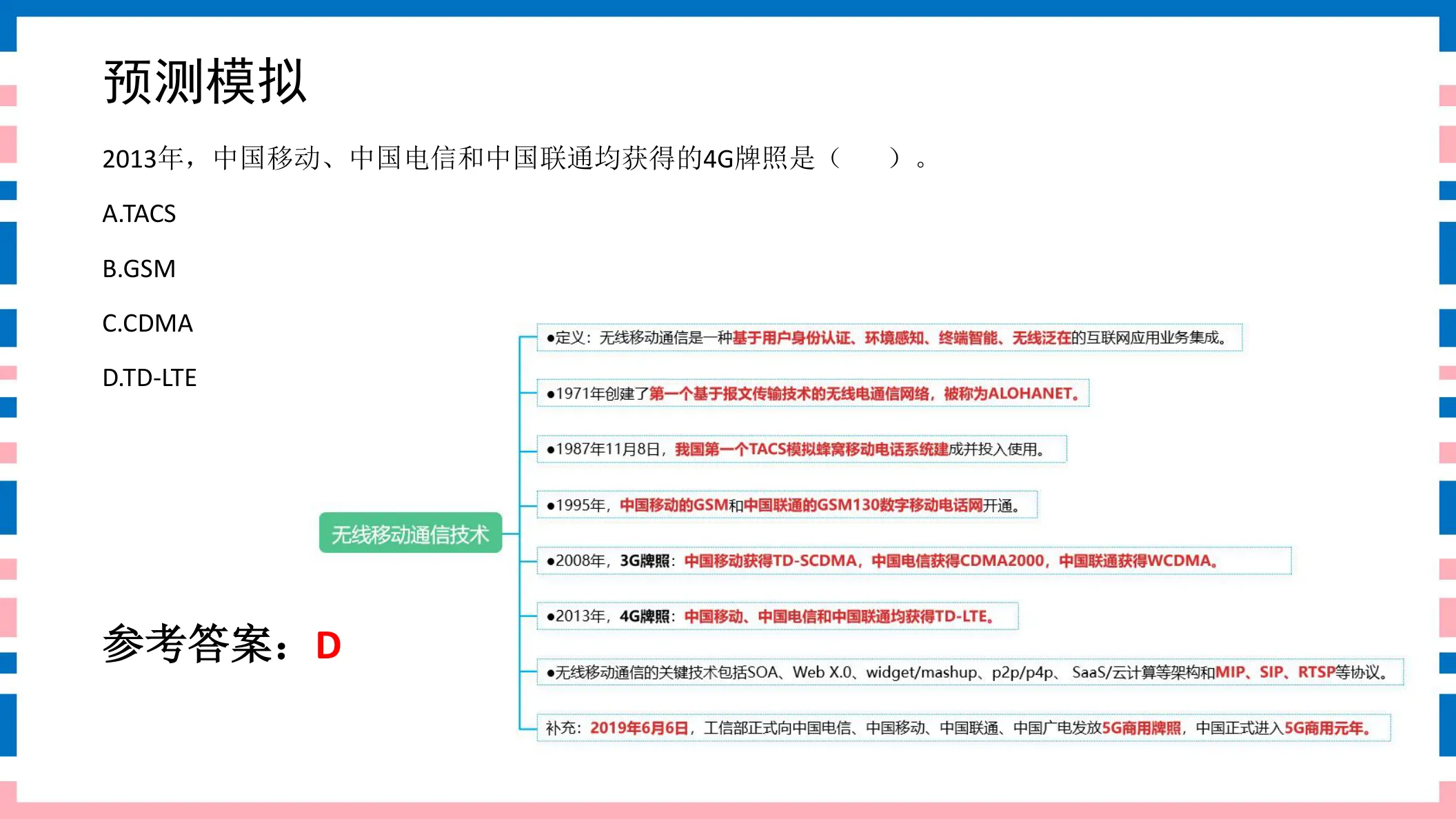Click the 补充 2019年6月6日 5G entry
The width and height of the screenshot is (1456, 819).
964,728
